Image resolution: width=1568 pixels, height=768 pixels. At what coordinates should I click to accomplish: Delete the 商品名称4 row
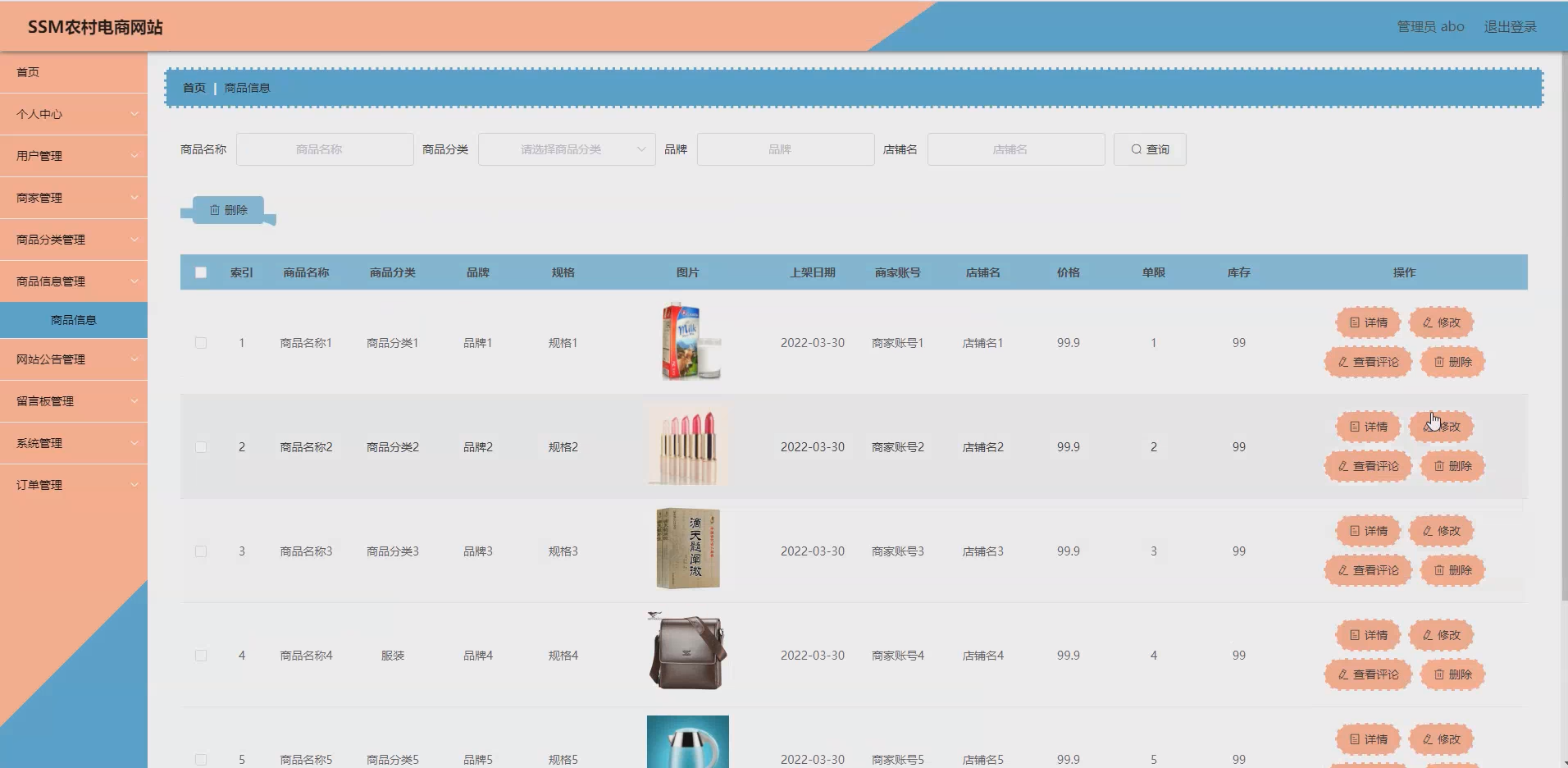1452,674
